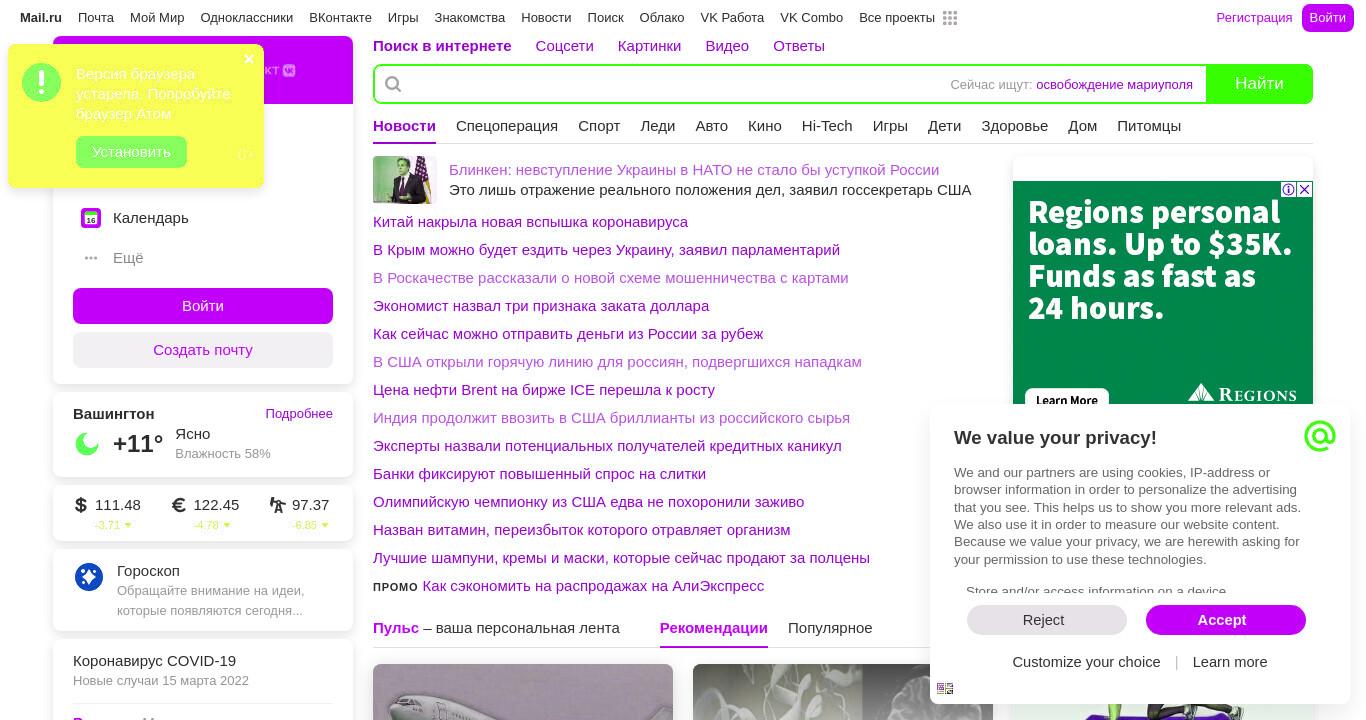The height and width of the screenshot is (720, 1366).
Task: Click the oil pump price icon
Action: coord(277,505)
